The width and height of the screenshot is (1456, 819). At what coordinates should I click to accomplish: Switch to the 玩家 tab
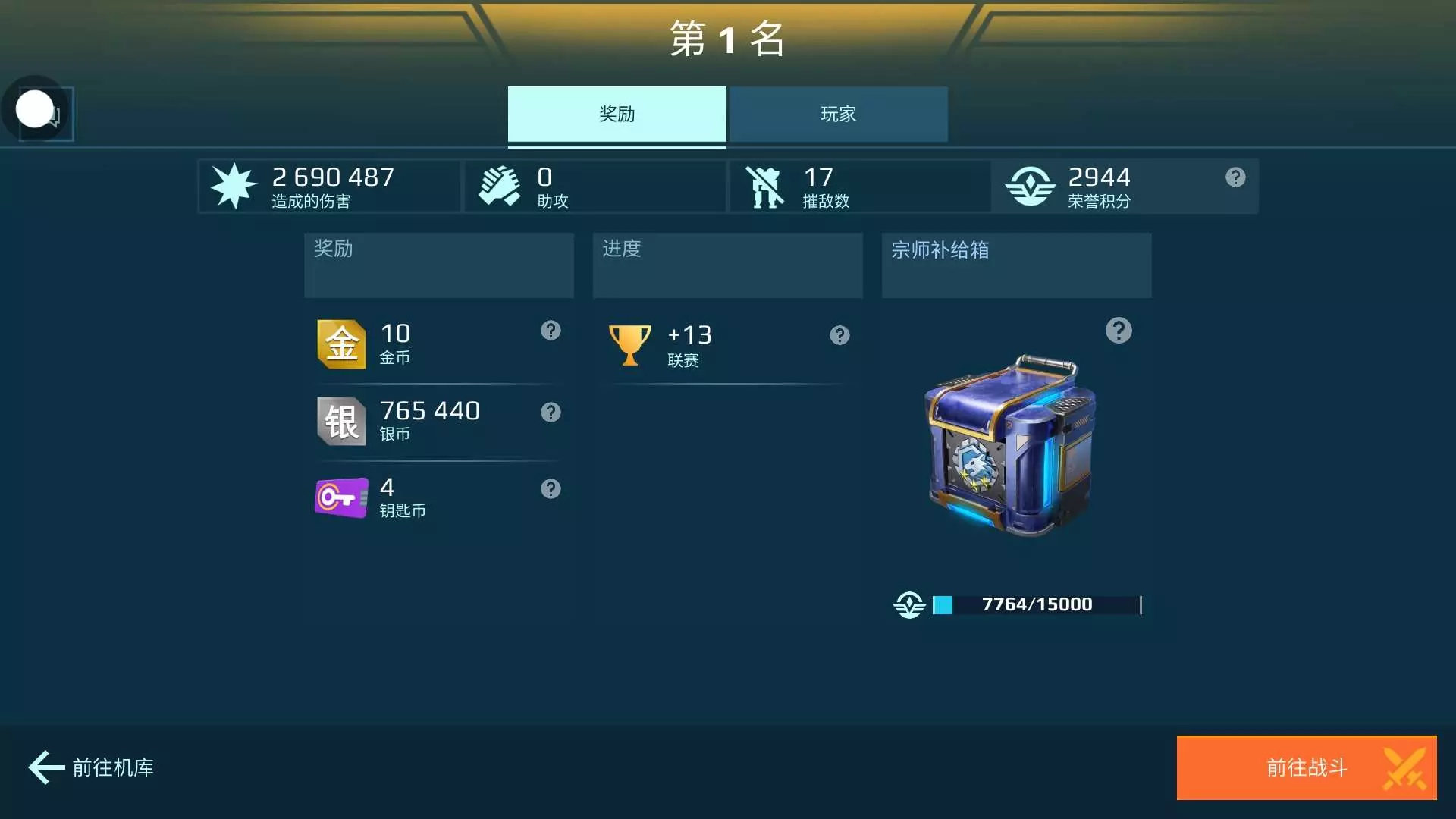tap(838, 115)
